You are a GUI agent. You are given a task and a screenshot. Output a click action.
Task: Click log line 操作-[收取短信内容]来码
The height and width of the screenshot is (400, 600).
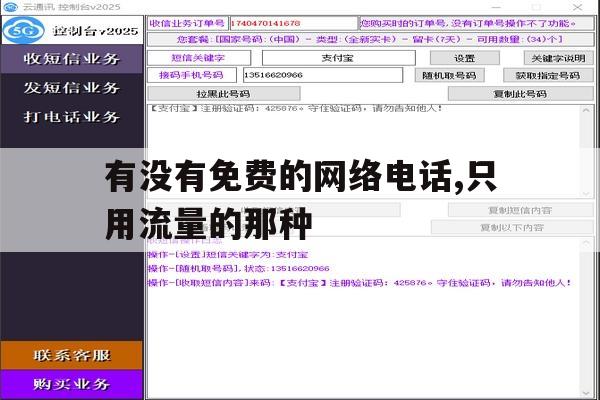360,283
